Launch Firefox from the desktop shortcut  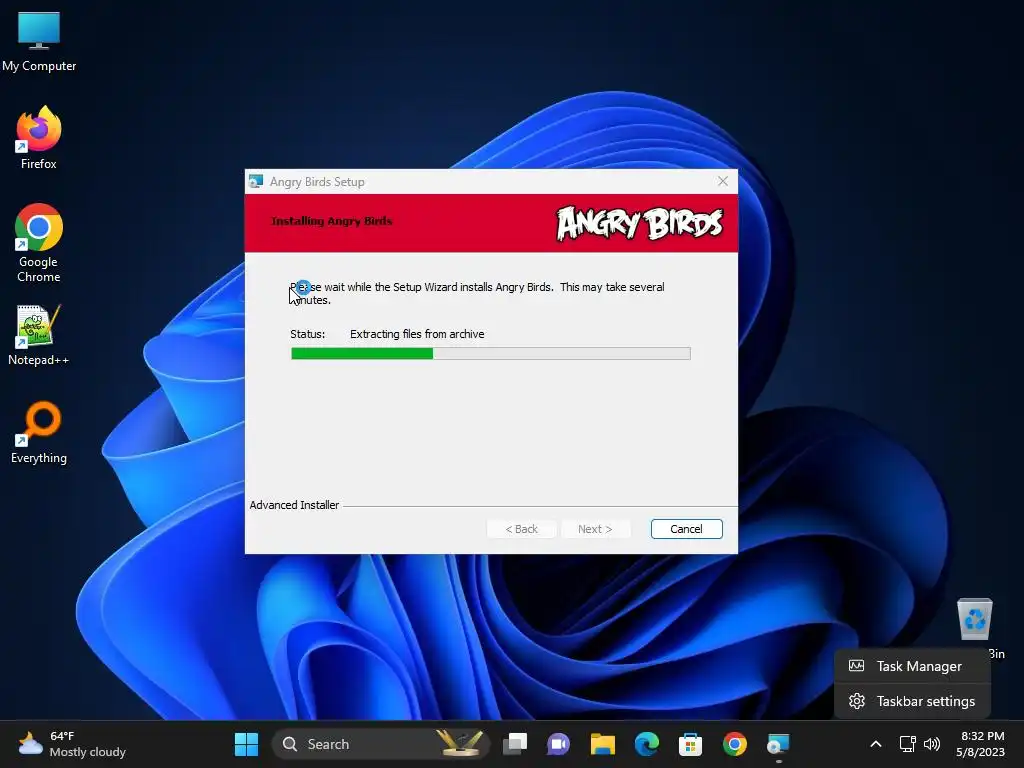point(39,138)
